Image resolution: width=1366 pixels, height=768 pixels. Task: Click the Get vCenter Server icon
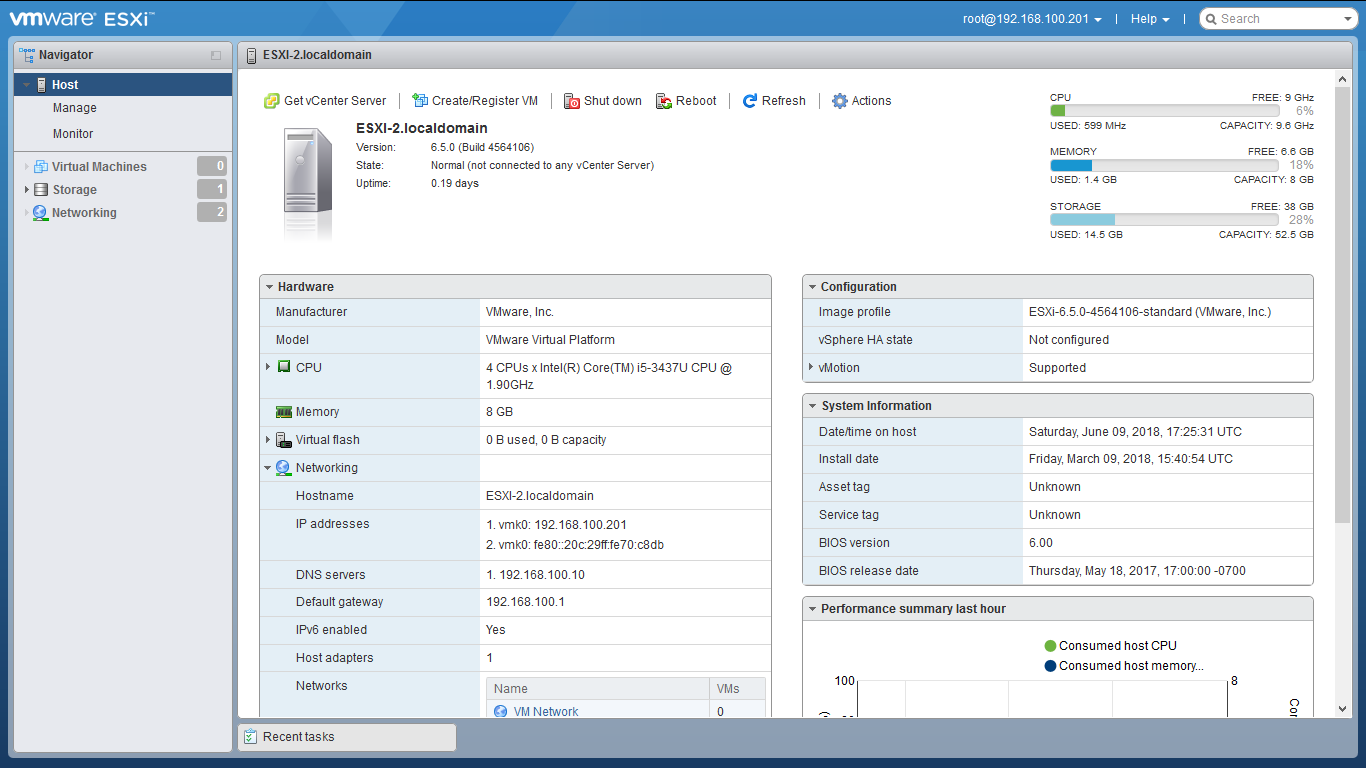click(271, 101)
